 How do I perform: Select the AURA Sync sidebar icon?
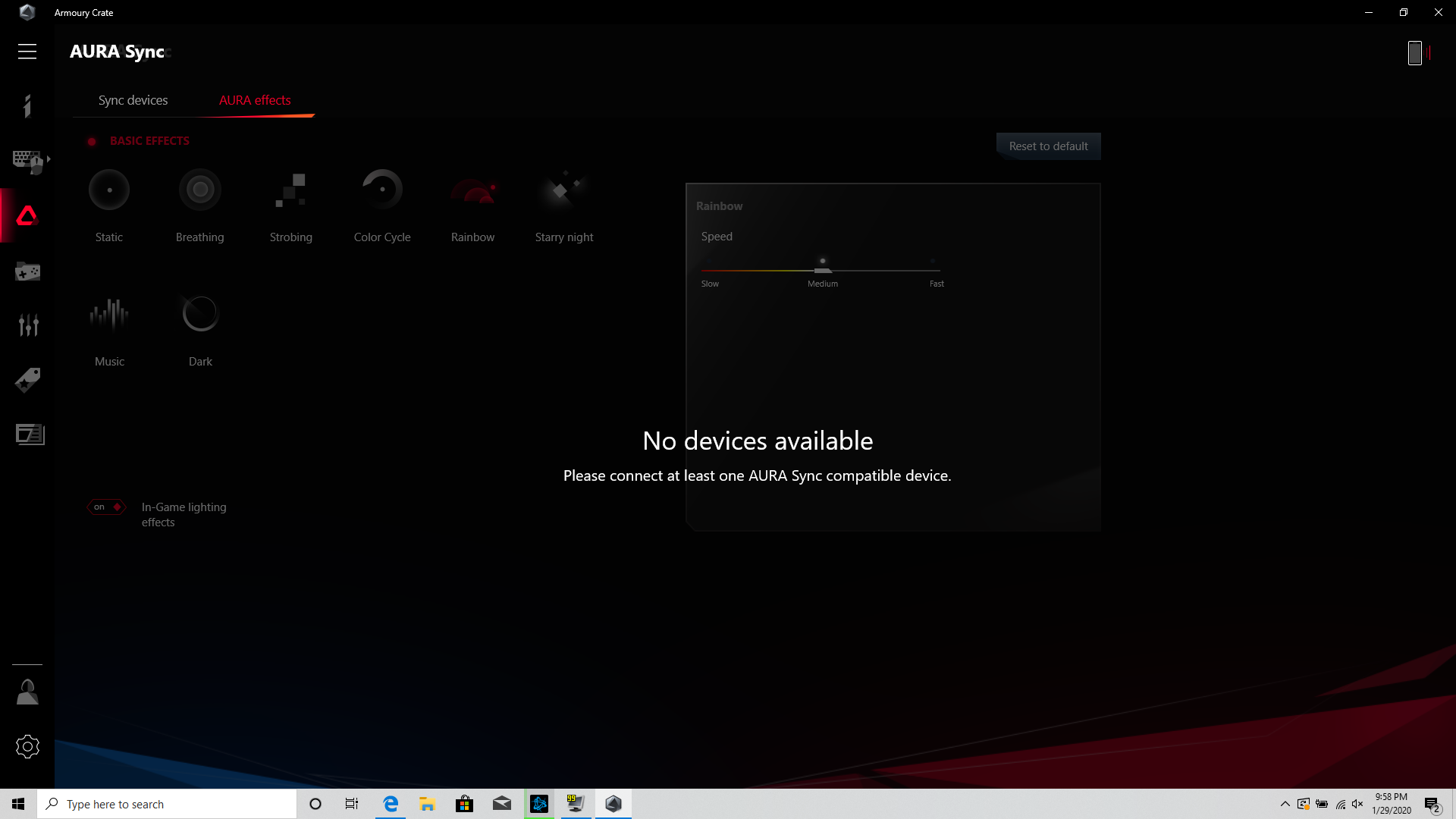pyautogui.click(x=27, y=215)
